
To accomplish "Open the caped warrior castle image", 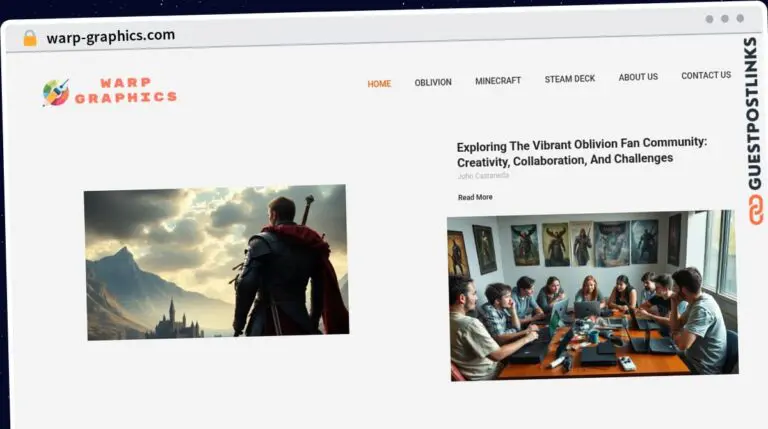I will point(216,262).
